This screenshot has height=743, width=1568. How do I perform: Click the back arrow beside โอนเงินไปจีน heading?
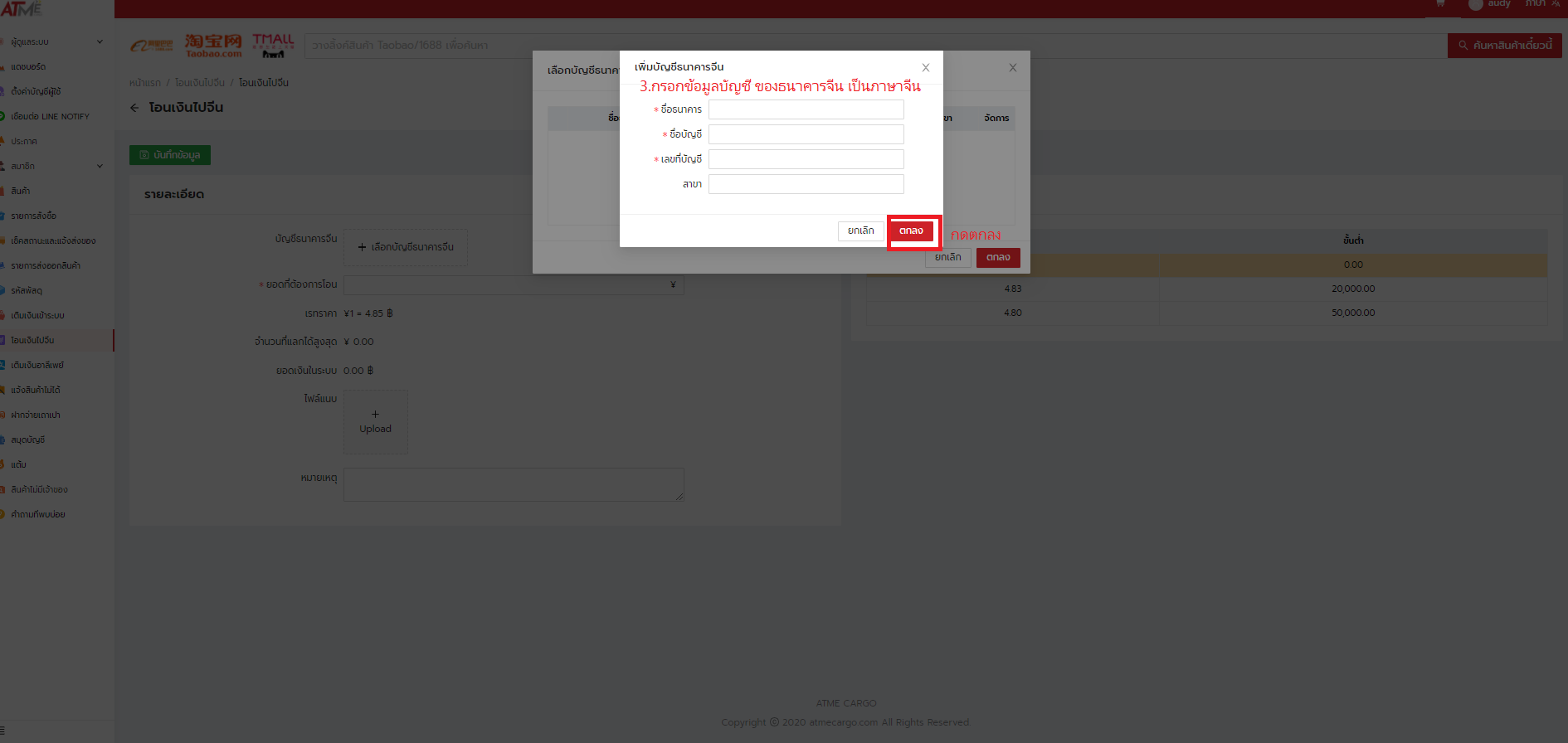pyautogui.click(x=134, y=108)
